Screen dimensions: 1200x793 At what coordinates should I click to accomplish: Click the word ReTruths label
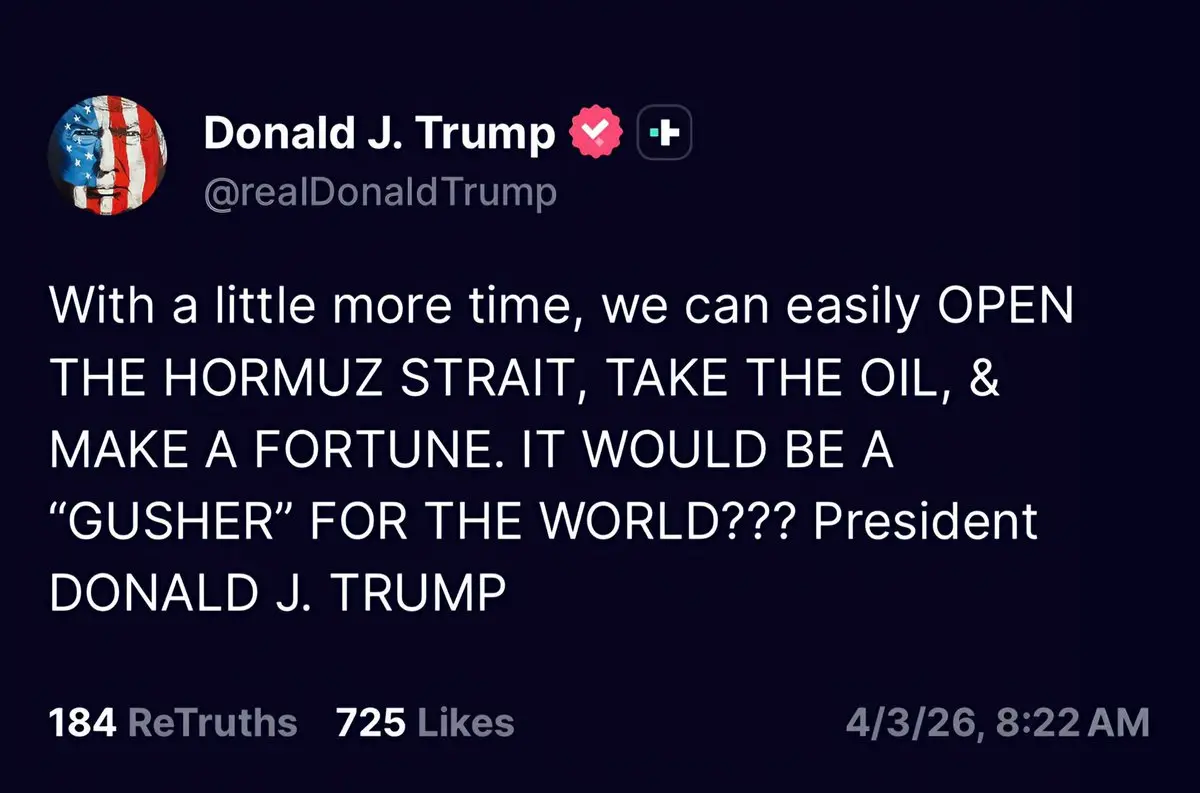click(214, 722)
